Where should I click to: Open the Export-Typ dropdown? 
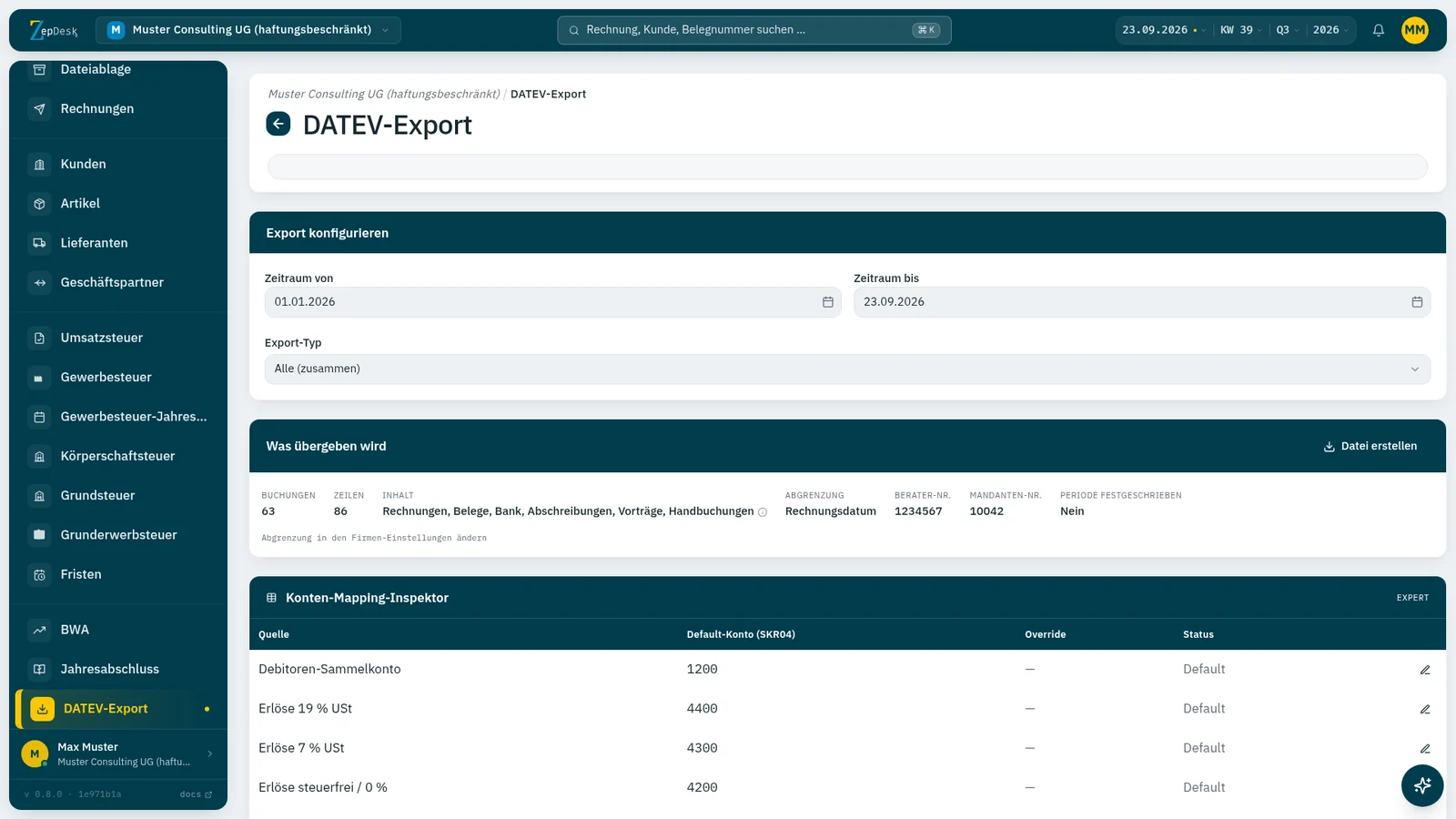(847, 369)
